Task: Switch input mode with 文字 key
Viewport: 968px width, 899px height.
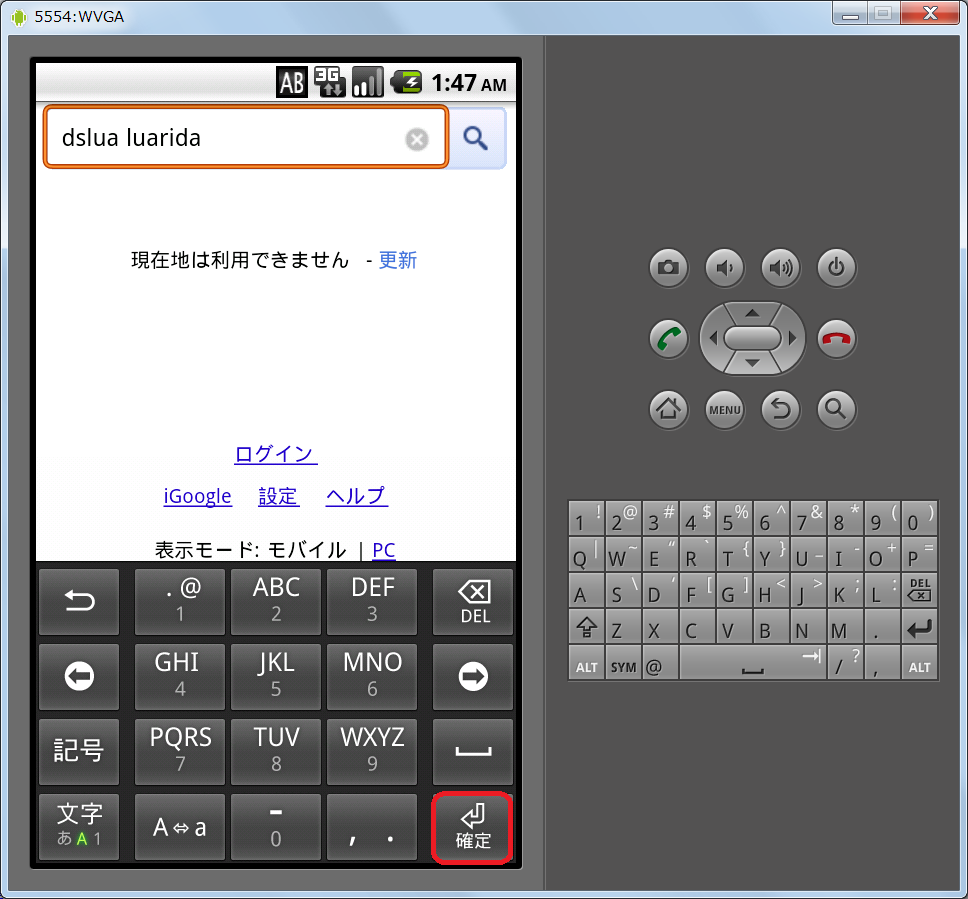Action: click(x=79, y=827)
